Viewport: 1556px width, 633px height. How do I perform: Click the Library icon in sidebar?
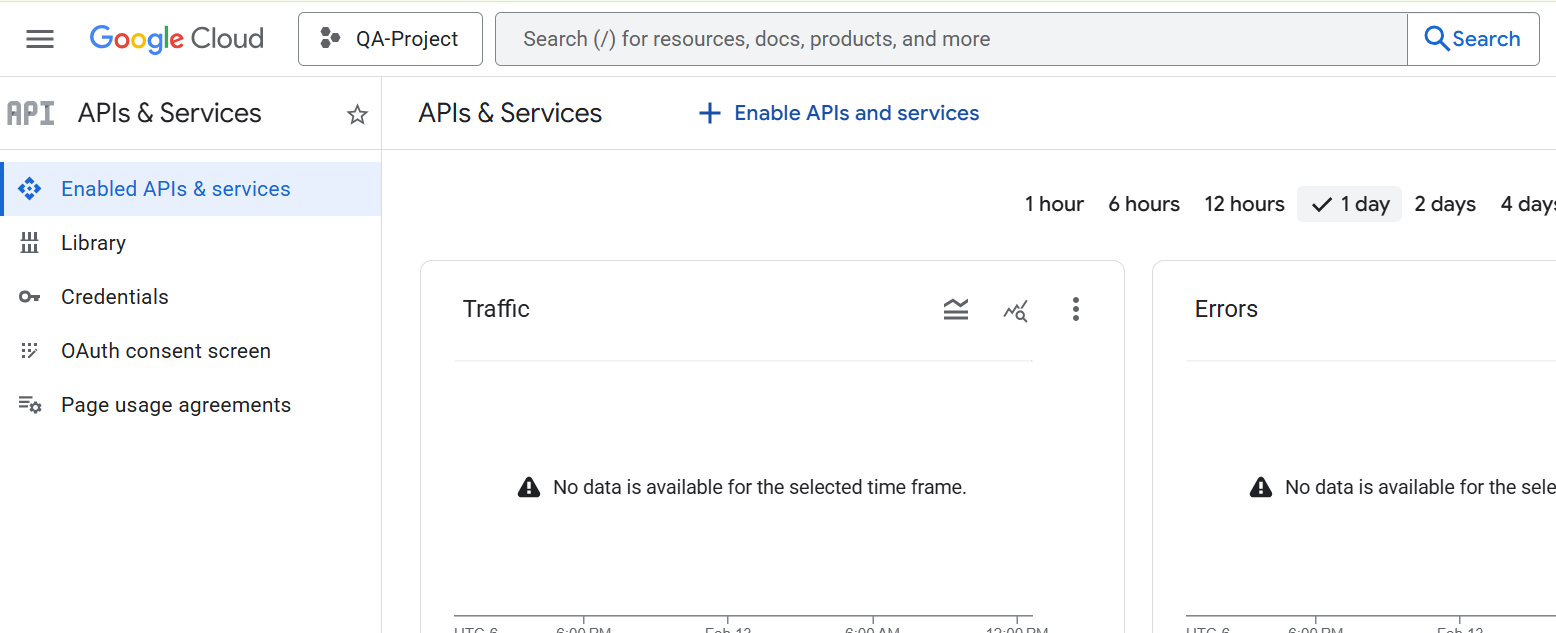coord(30,243)
